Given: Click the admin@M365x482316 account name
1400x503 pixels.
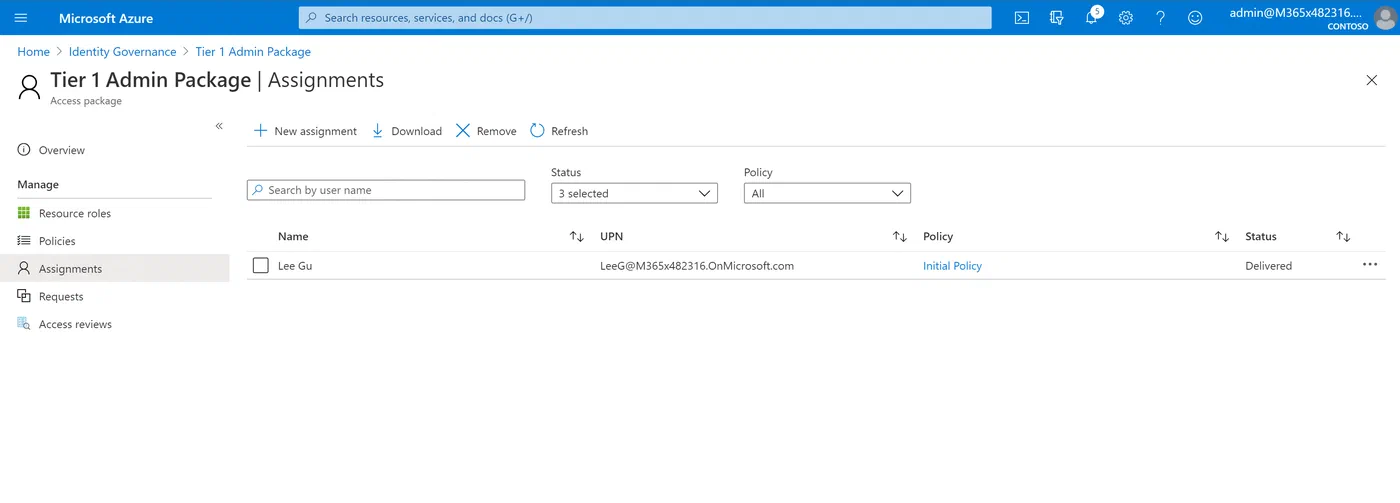Looking at the screenshot, I should 1296,12.
